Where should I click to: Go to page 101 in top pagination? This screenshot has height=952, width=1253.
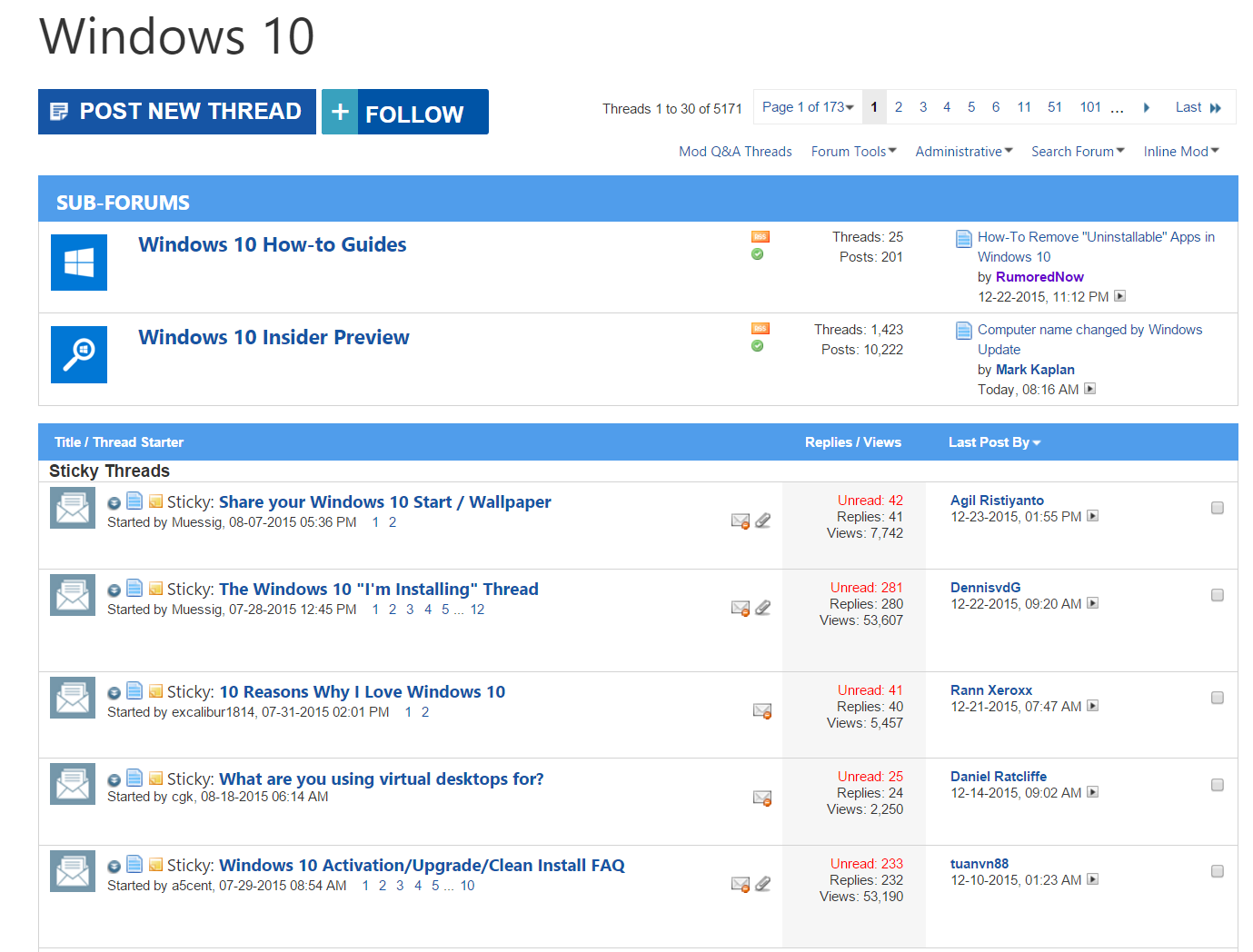tap(1090, 107)
